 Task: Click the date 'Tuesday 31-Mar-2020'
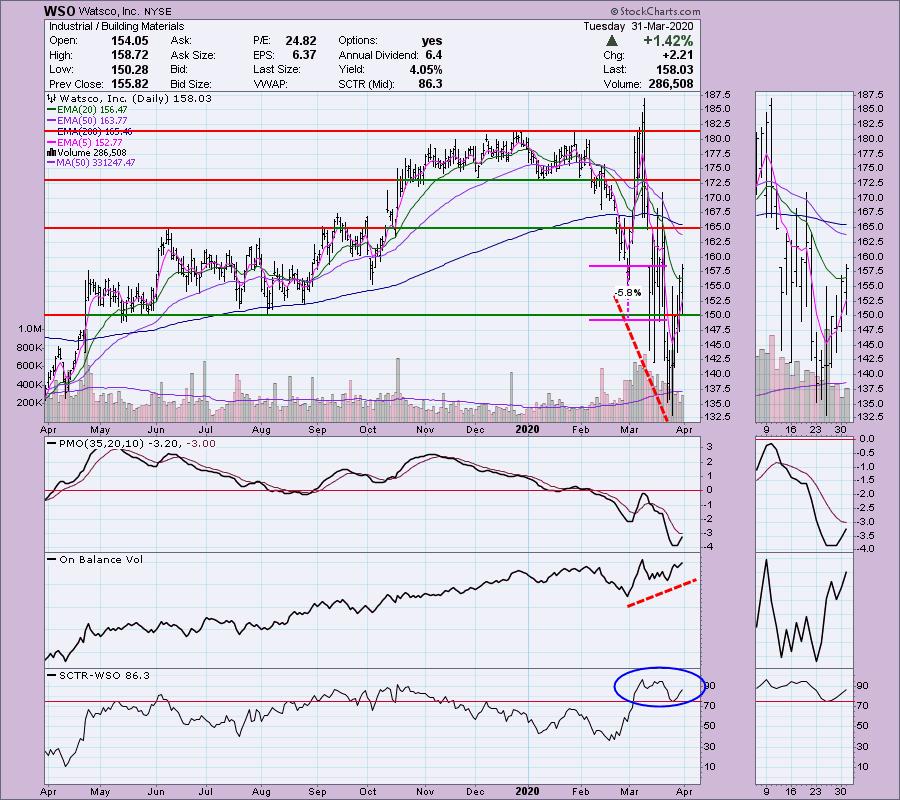point(638,26)
